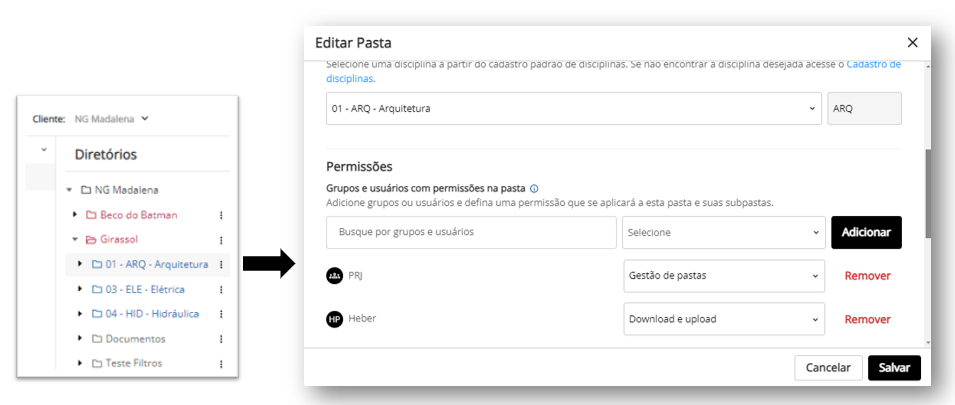Click the Heber HP avatar icon
This screenshot has width=955, height=405.
(334, 319)
